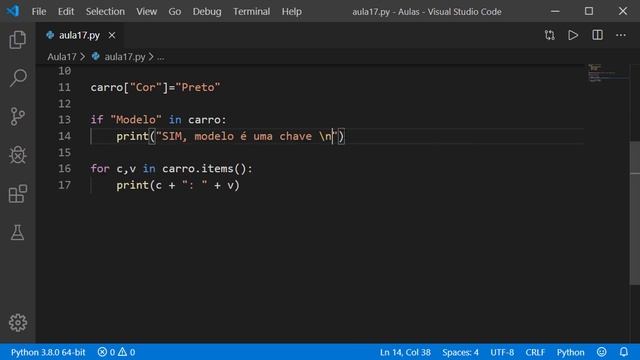Image resolution: width=640 pixels, height=360 pixels.
Task: Open the Terminal menu
Action: tap(251, 11)
